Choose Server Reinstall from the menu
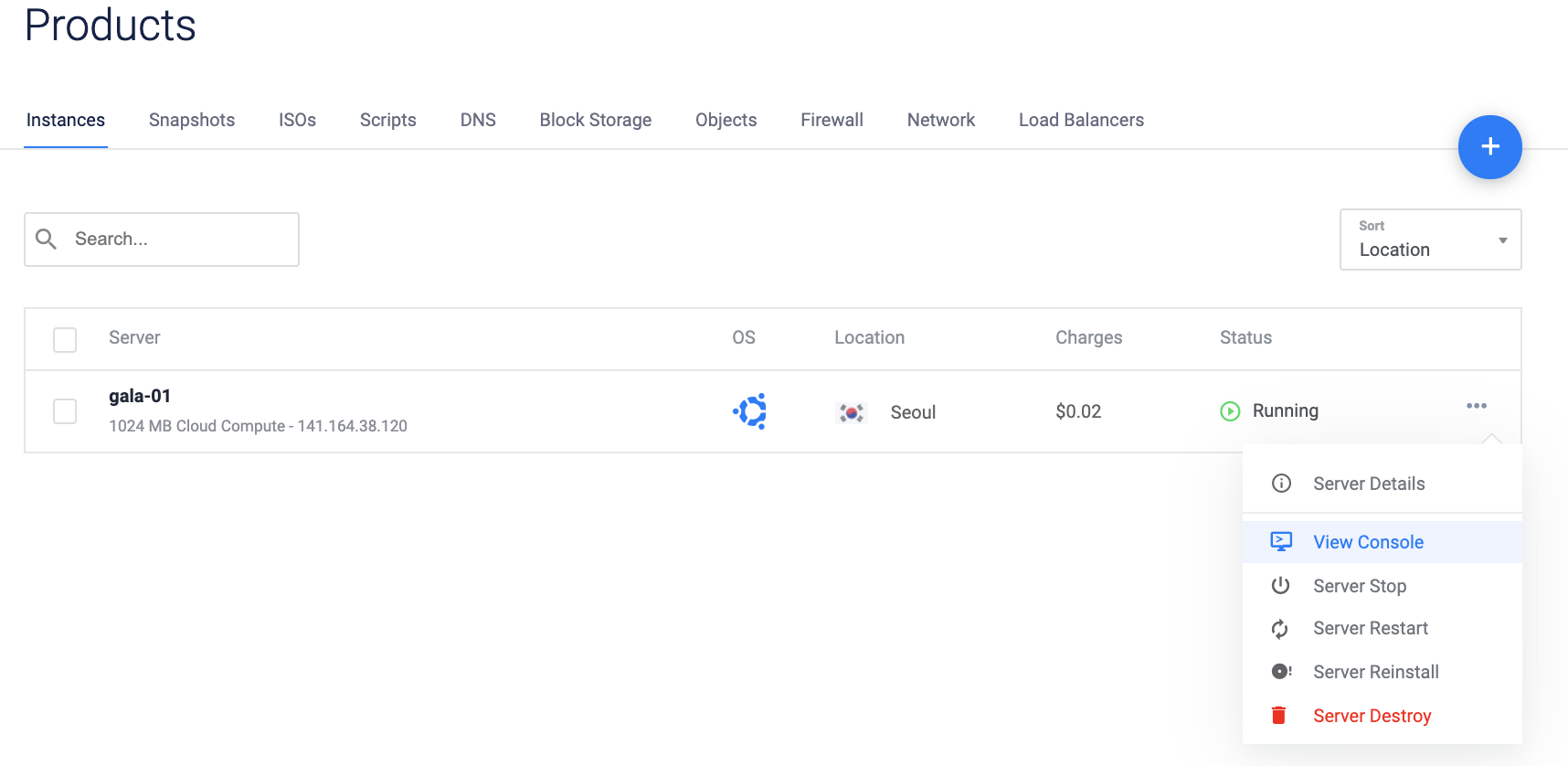Image resolution: width=1568 pixels, height=766 pixels. [1383, 672]
